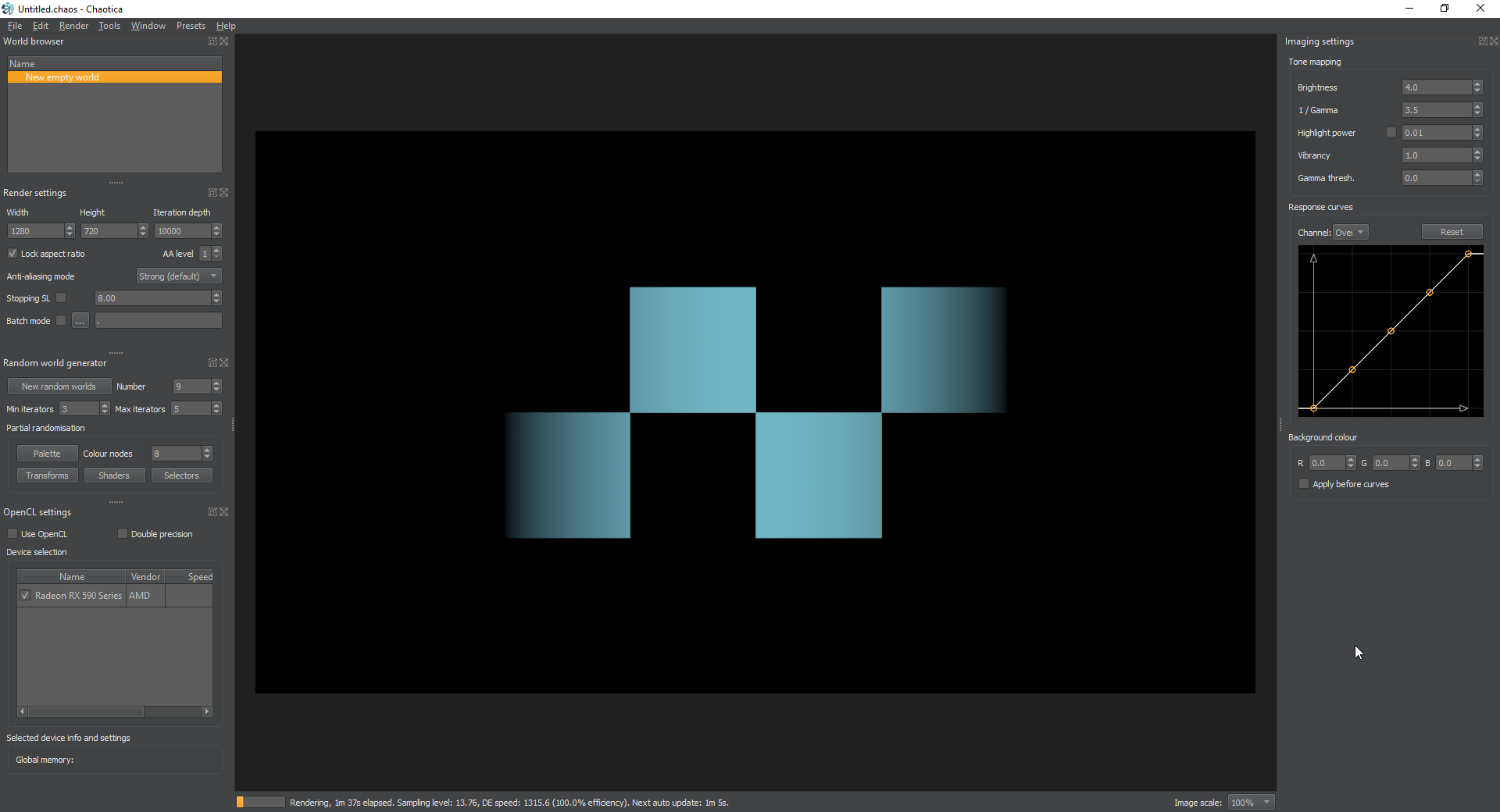This screenshot has height=812, width=1500.
Task: Close the Random world generator panel
Action: (x=224, y=363)
